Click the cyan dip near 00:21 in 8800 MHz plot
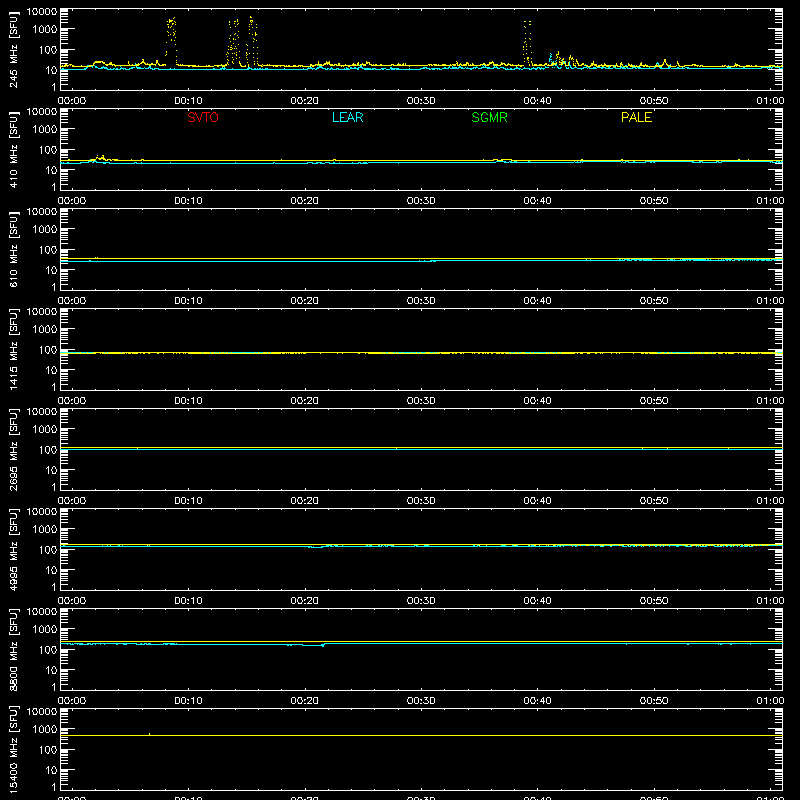 click(315, 645)
